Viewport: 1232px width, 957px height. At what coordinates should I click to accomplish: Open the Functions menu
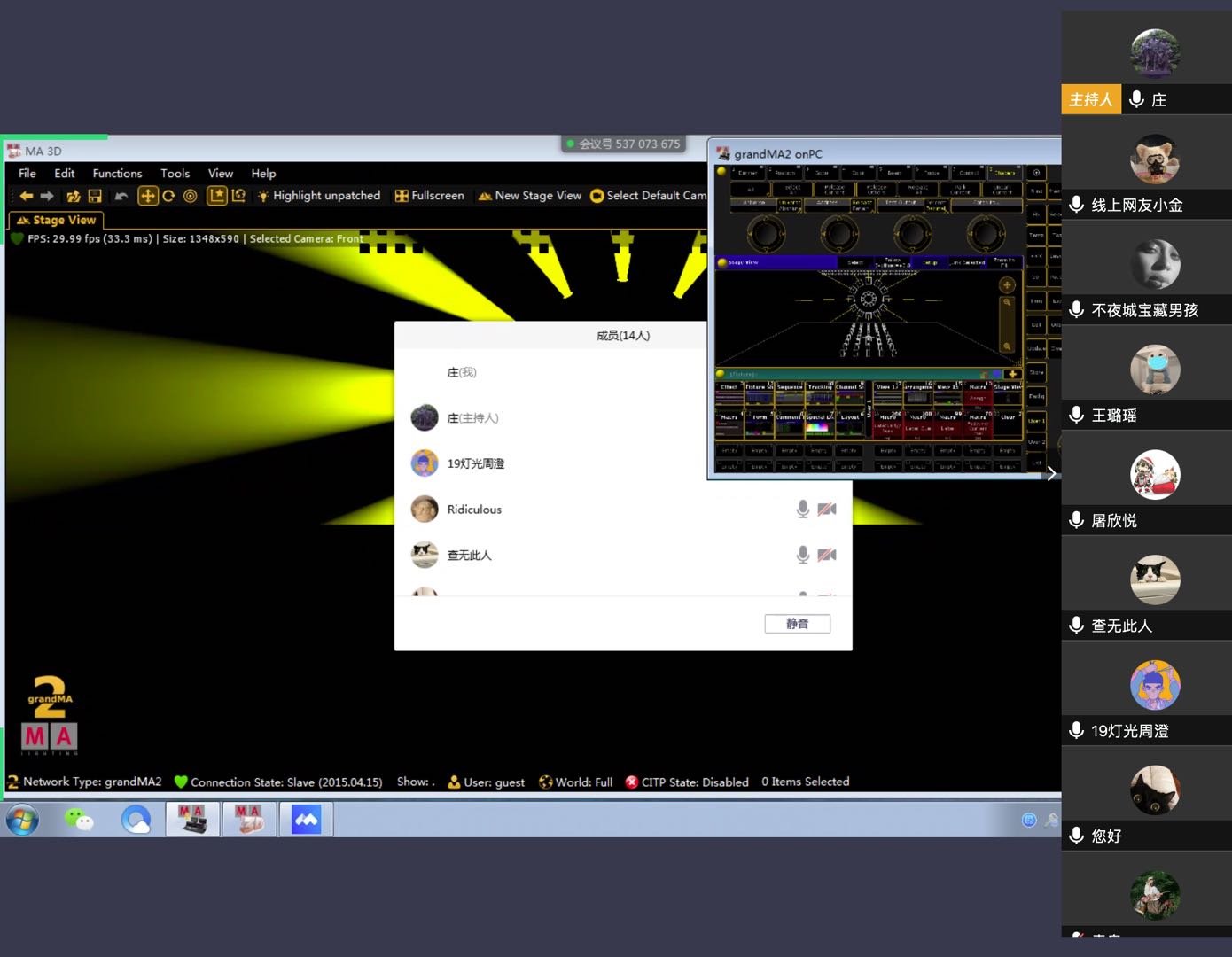(x=117, y=174)
